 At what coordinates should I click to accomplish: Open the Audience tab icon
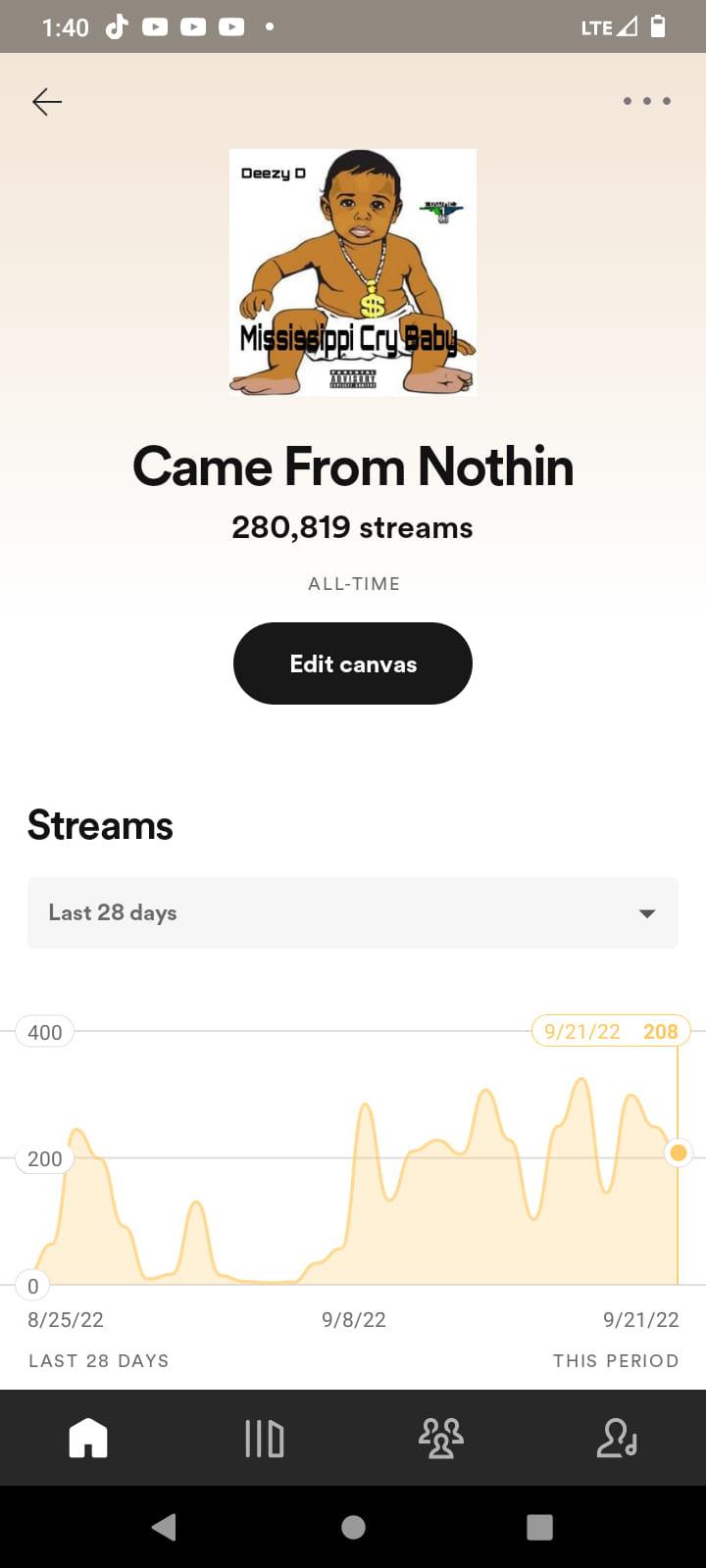(x=441, y=1439)
